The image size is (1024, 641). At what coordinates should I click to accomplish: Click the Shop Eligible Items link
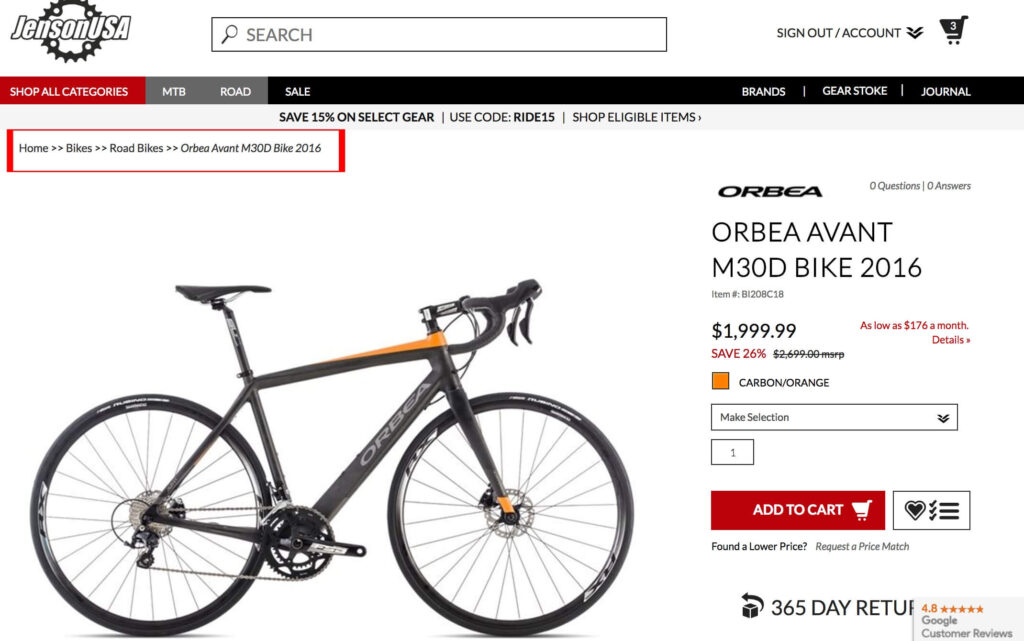636,117
